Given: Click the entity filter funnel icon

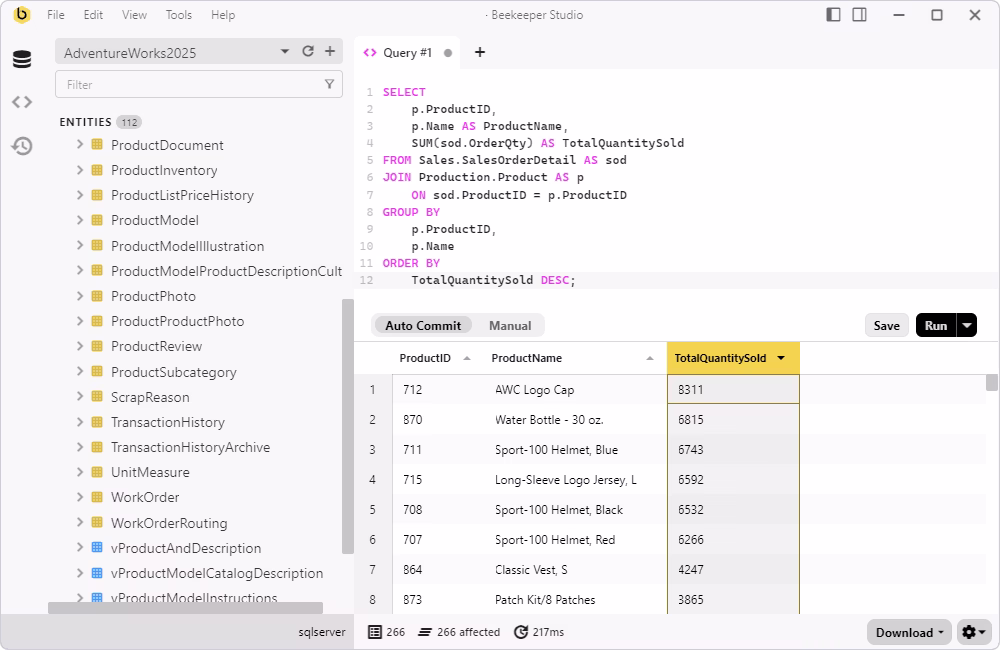Looking at the screenshot, I should [x=329, y=84].
